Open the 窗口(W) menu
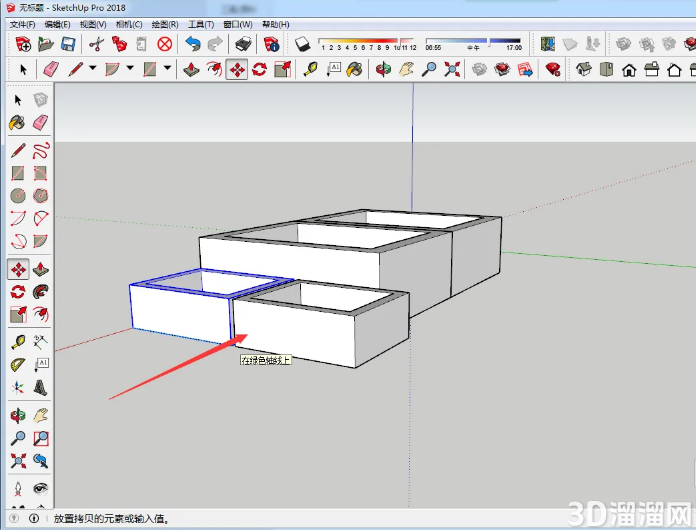 tap(237, 24)
